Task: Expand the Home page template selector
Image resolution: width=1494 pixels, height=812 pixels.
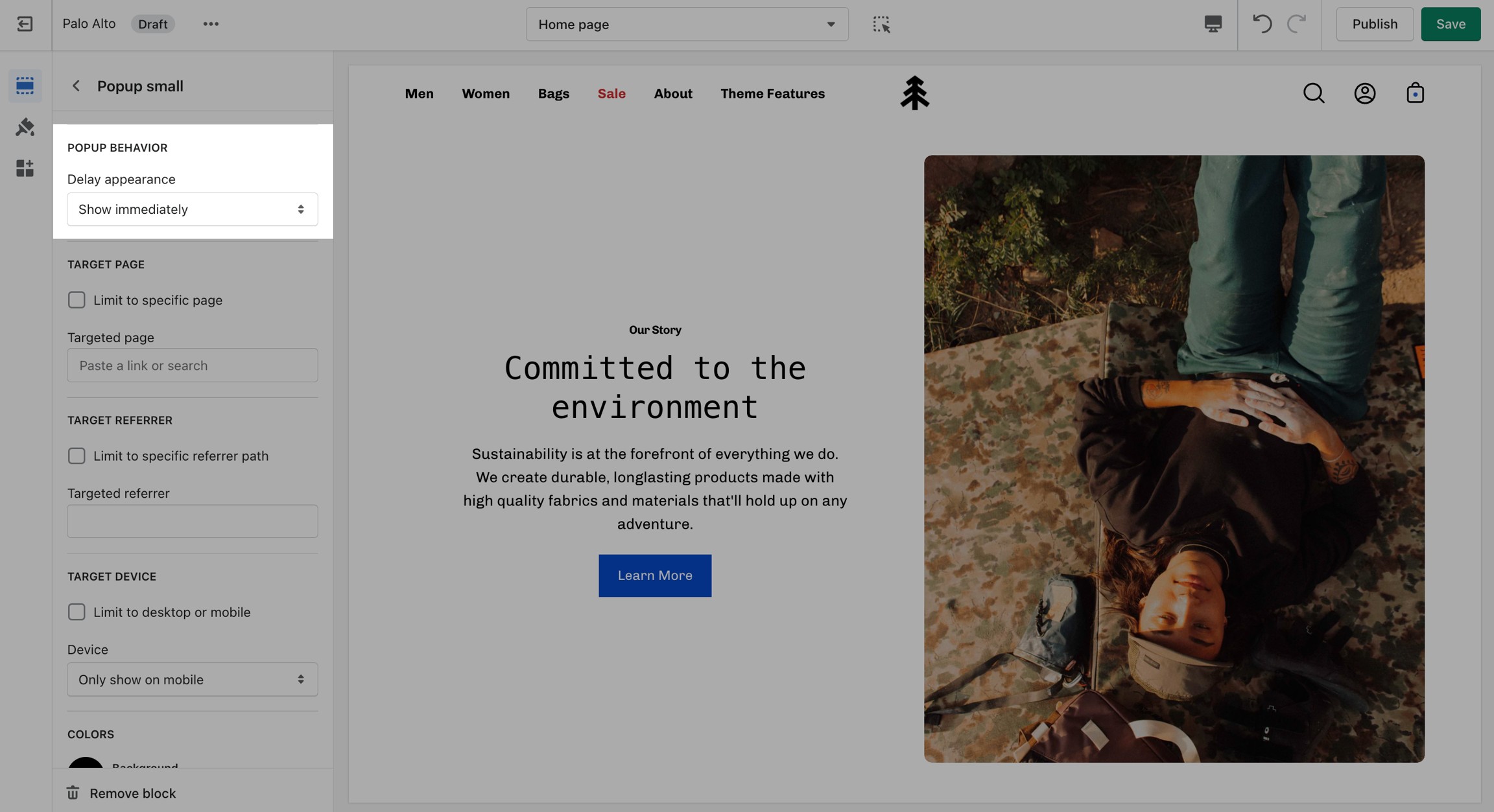Action: click(687, 24)
